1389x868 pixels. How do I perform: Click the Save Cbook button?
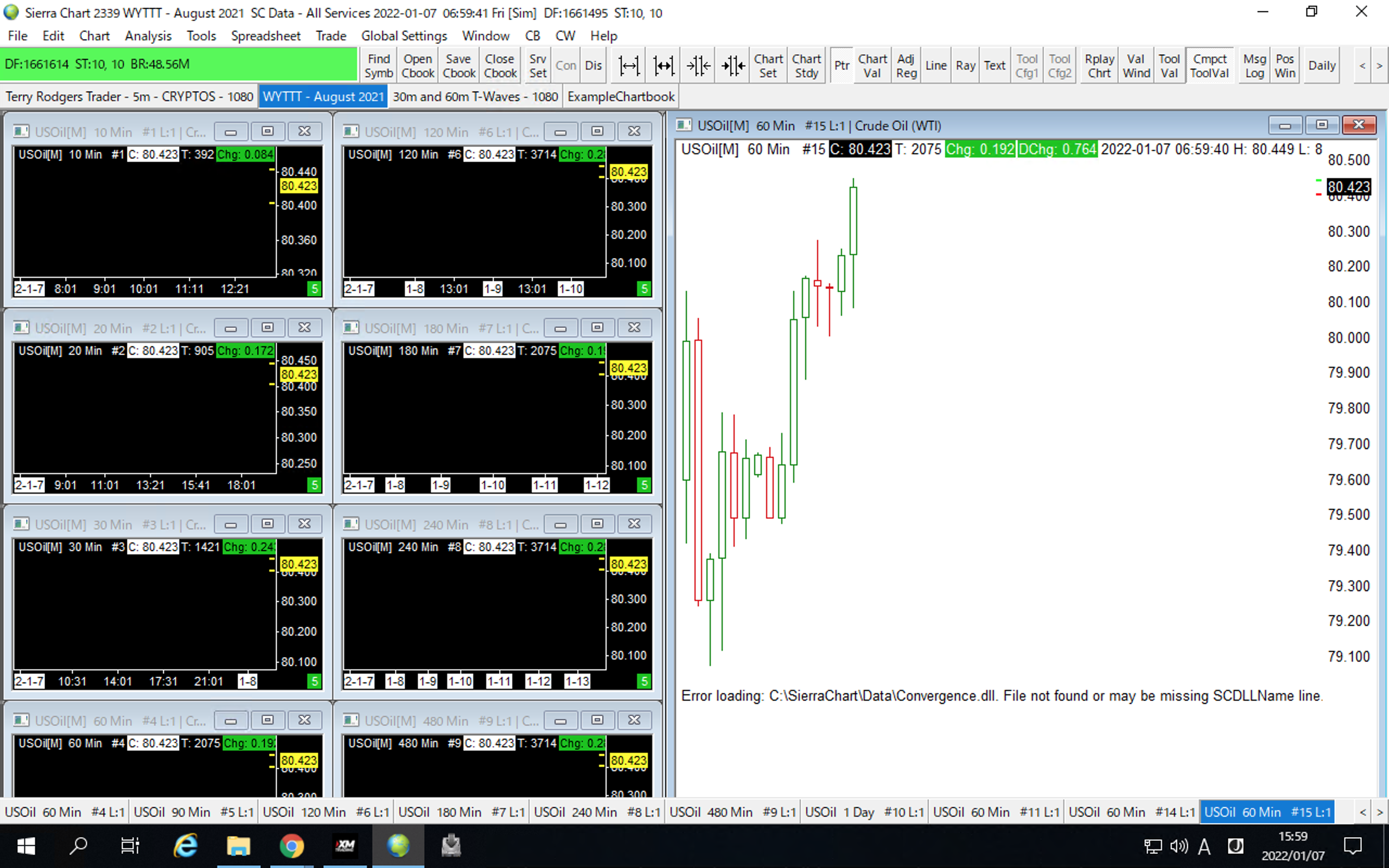[x=458, y=66]
